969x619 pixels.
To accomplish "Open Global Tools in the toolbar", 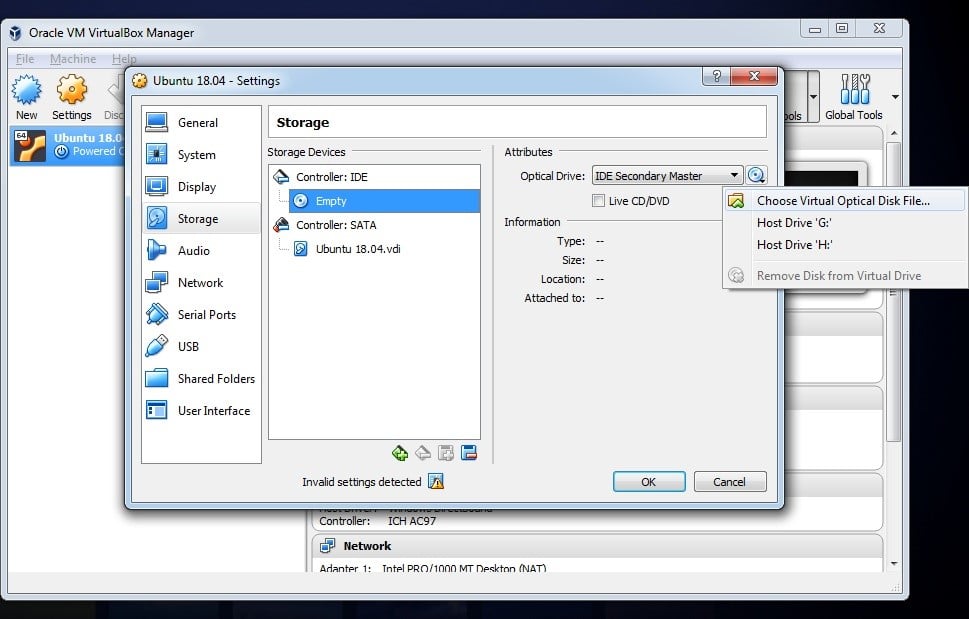I will 853,97.
